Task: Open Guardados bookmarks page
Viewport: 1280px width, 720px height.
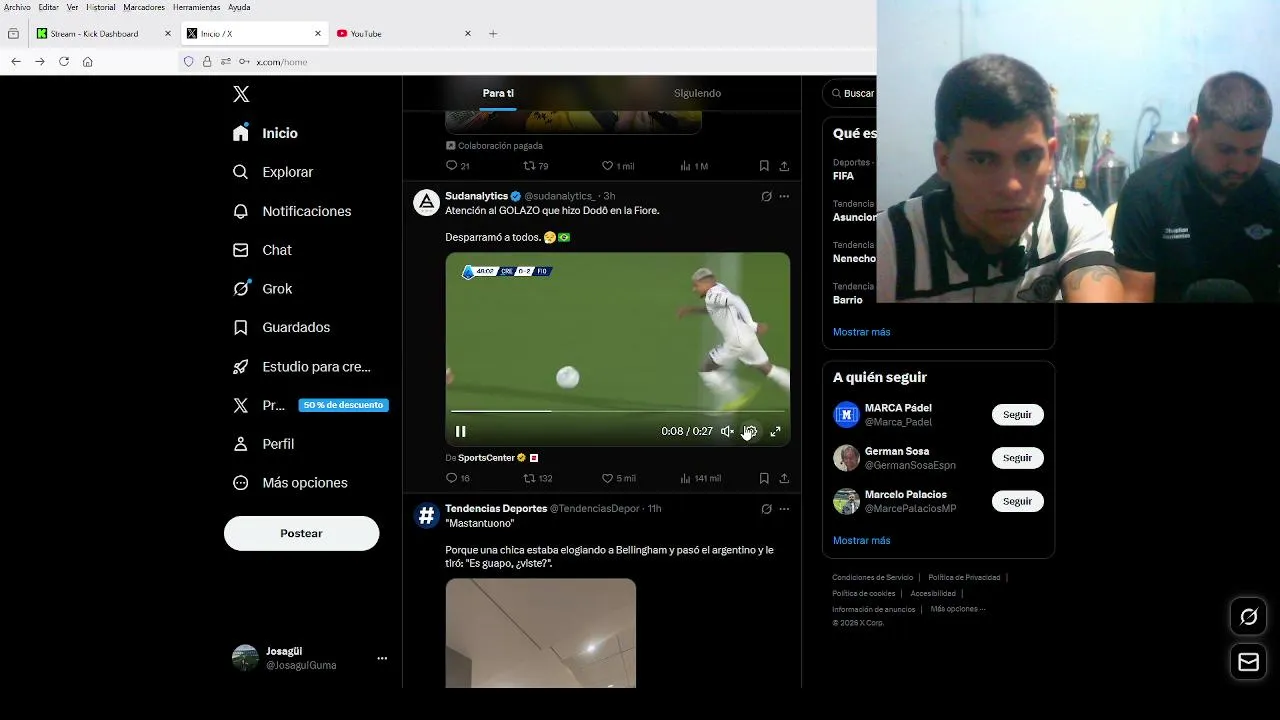Action: tap(281, 327)
